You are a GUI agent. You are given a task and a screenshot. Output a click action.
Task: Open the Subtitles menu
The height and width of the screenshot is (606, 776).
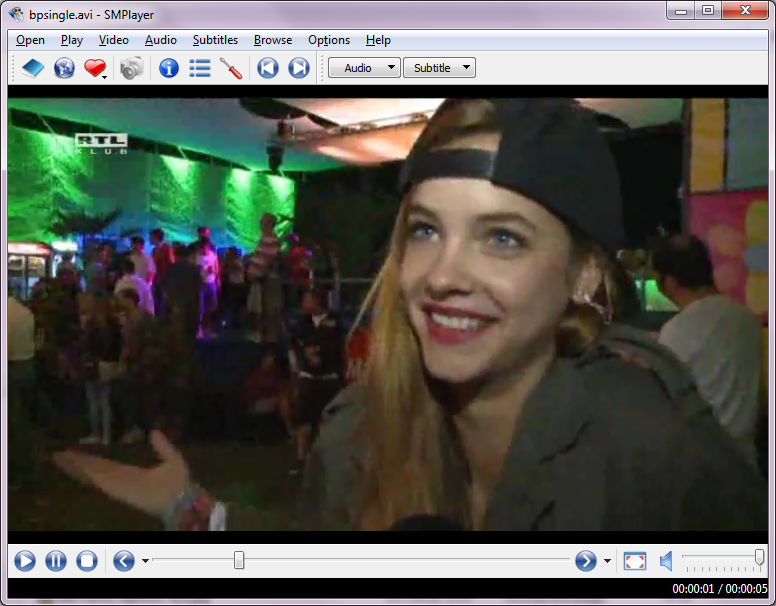[x=215, y=40]
